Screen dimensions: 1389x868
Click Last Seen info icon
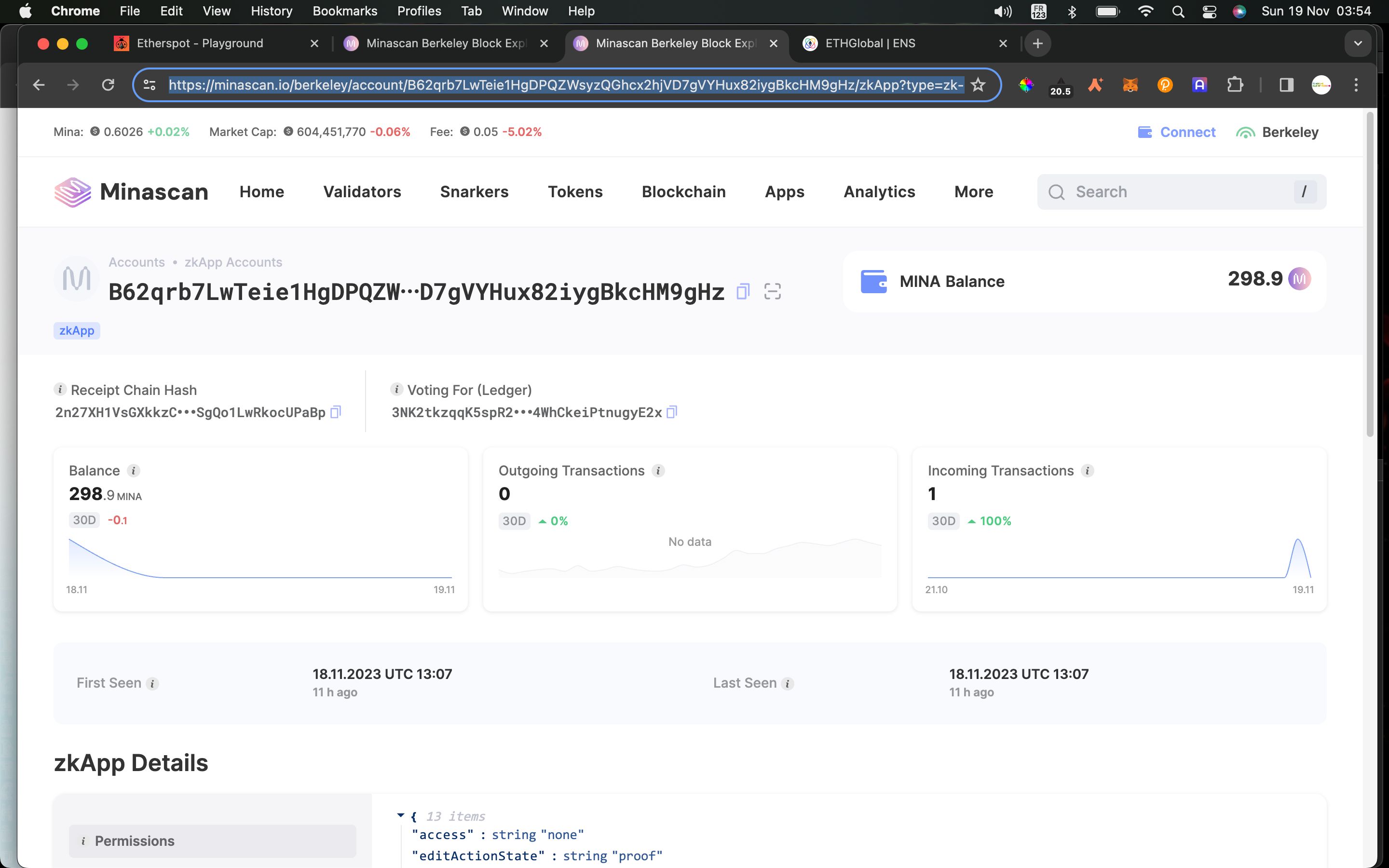788,684
